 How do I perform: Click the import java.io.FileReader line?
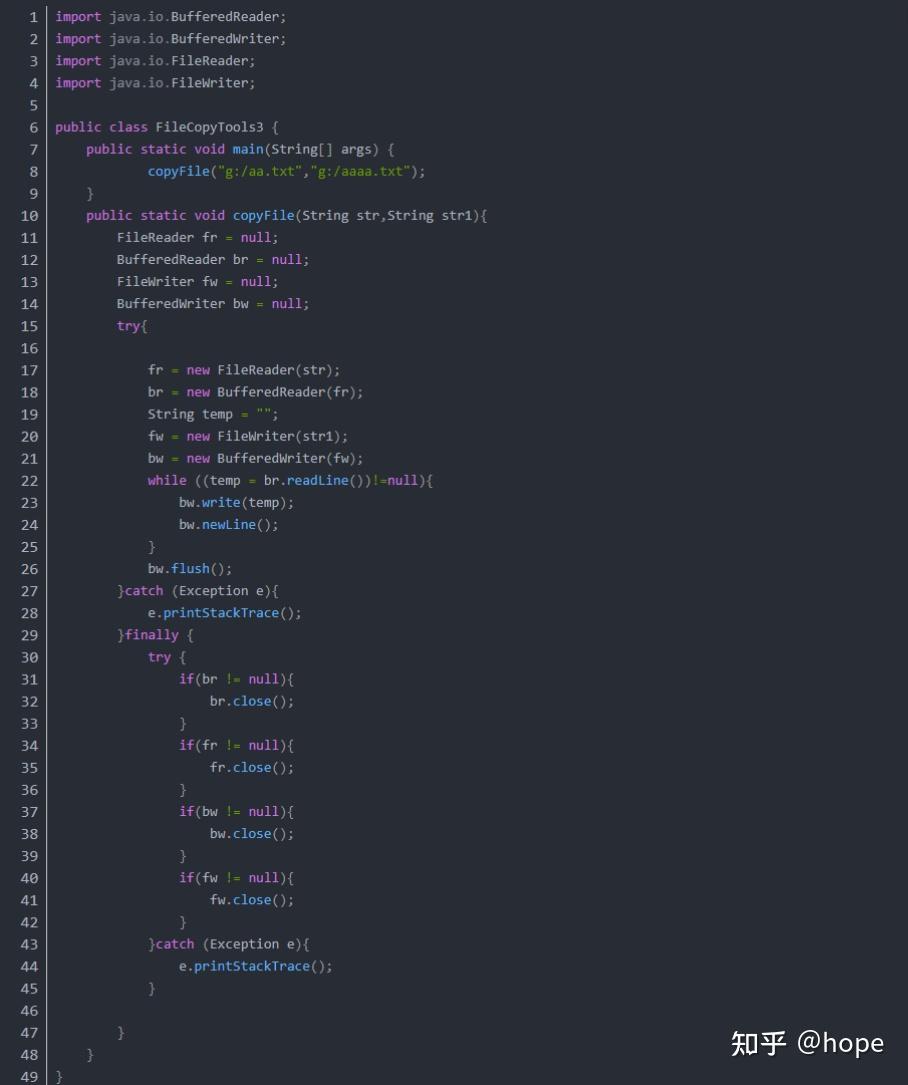pos(155,61)
